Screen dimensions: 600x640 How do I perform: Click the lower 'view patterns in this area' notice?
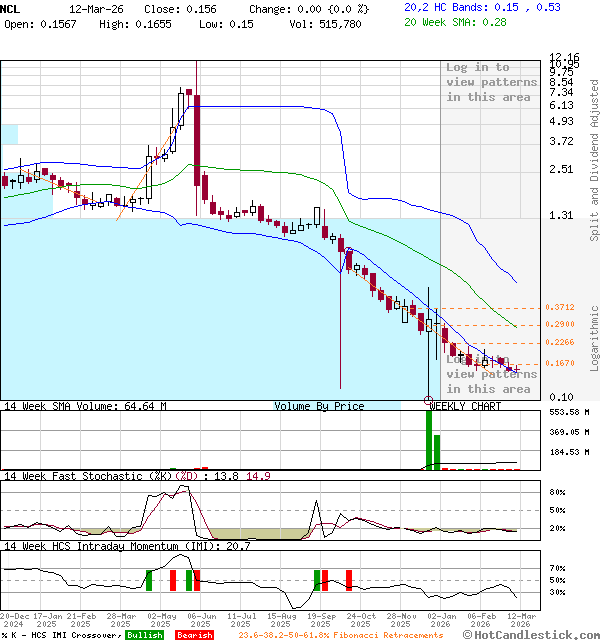(491, 381)
